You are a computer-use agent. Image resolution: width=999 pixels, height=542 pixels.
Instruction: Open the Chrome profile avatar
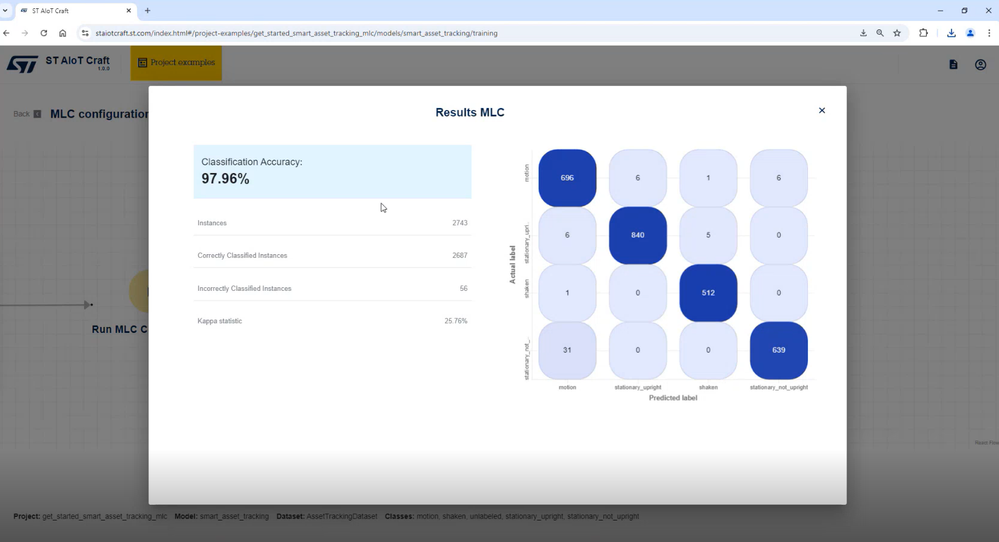pos(970,33)
